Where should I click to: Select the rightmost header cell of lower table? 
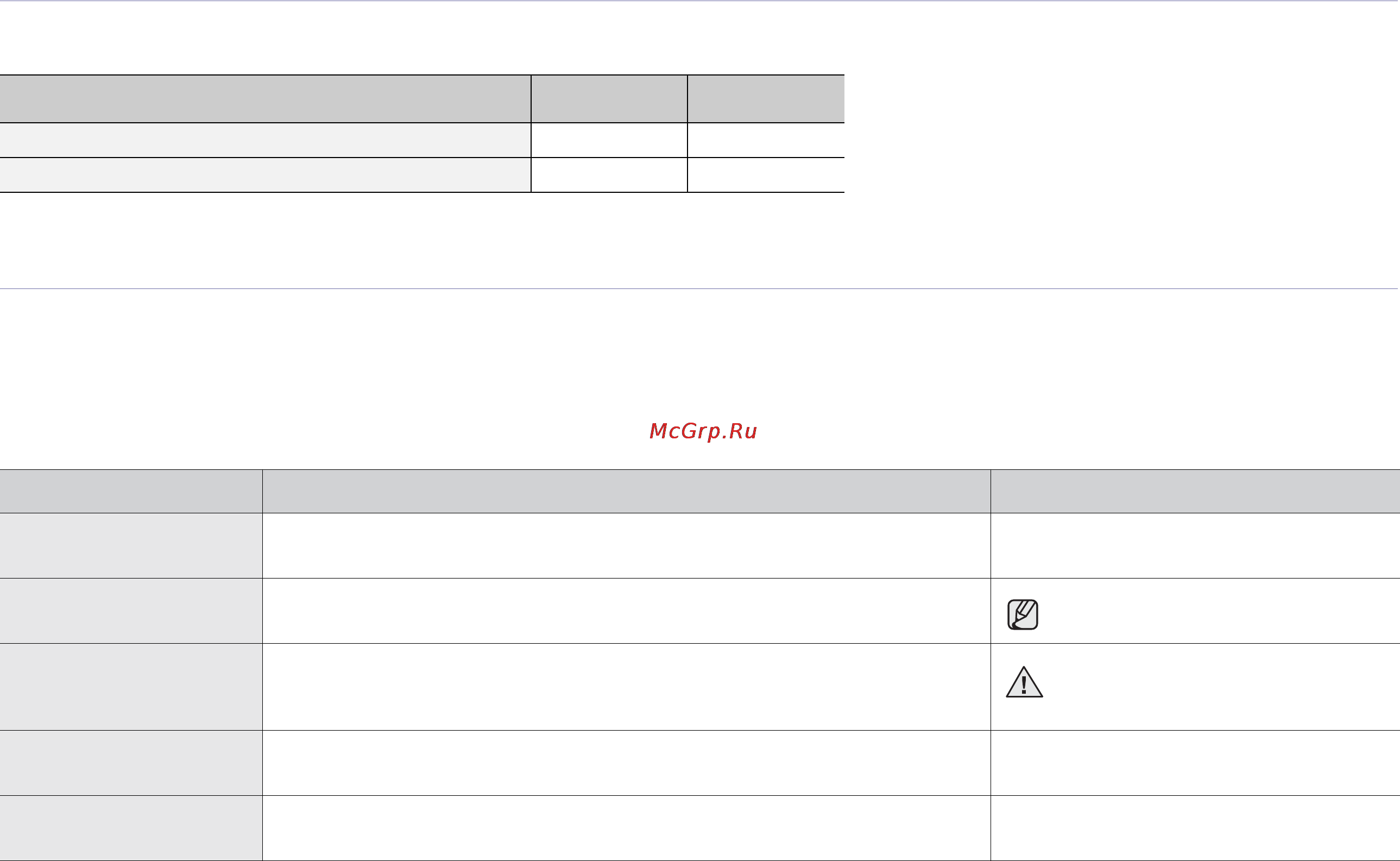tap(1195, 491)
